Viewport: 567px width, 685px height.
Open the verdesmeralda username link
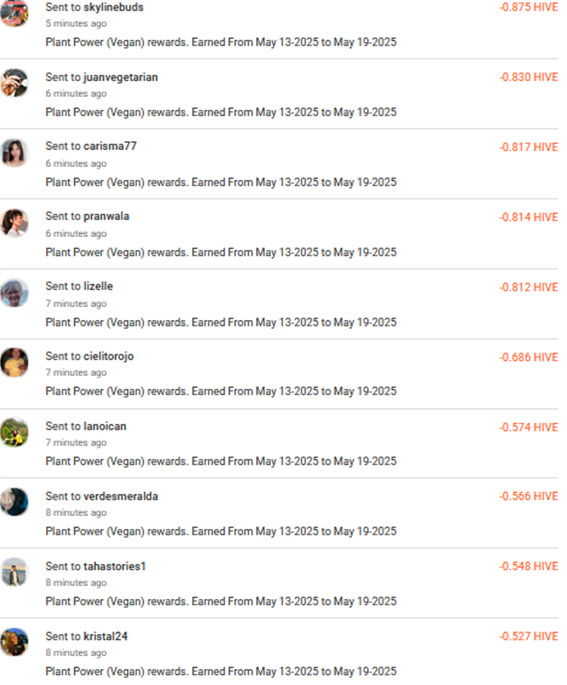point(121,496)
